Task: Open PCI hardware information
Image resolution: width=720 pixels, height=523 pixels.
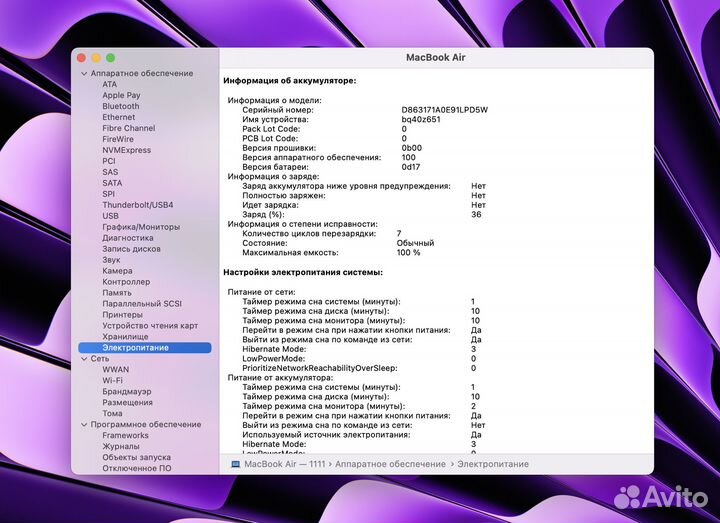Action: (x=109, y=161)
